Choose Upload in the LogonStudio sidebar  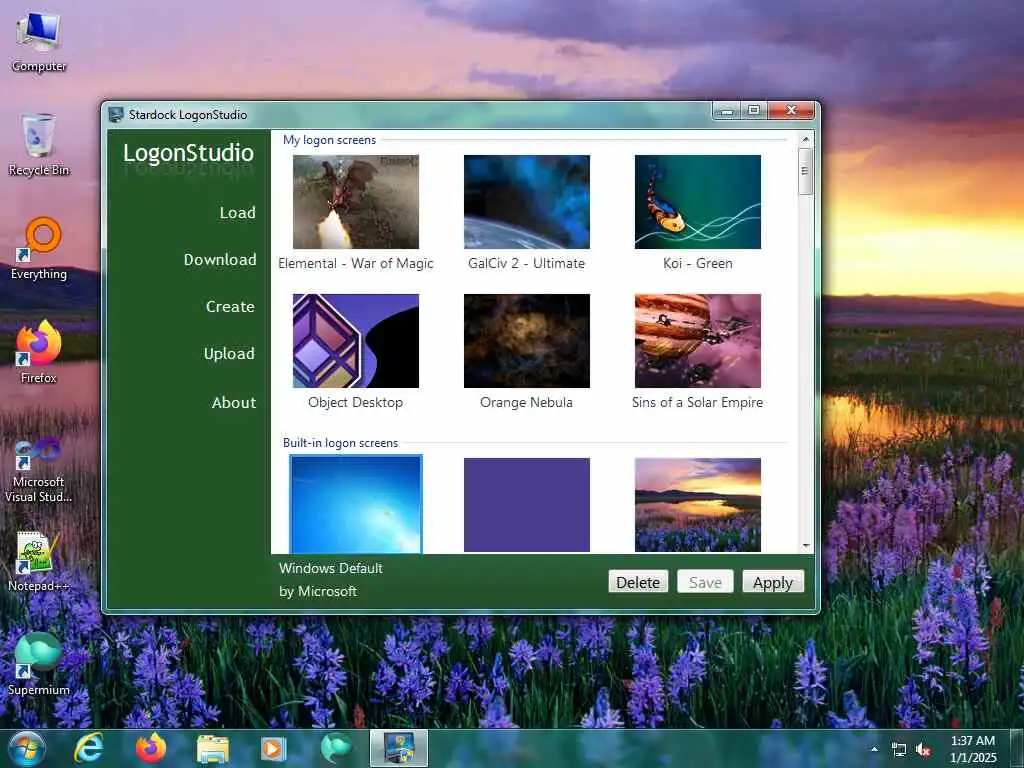click(x=229, y=354)
